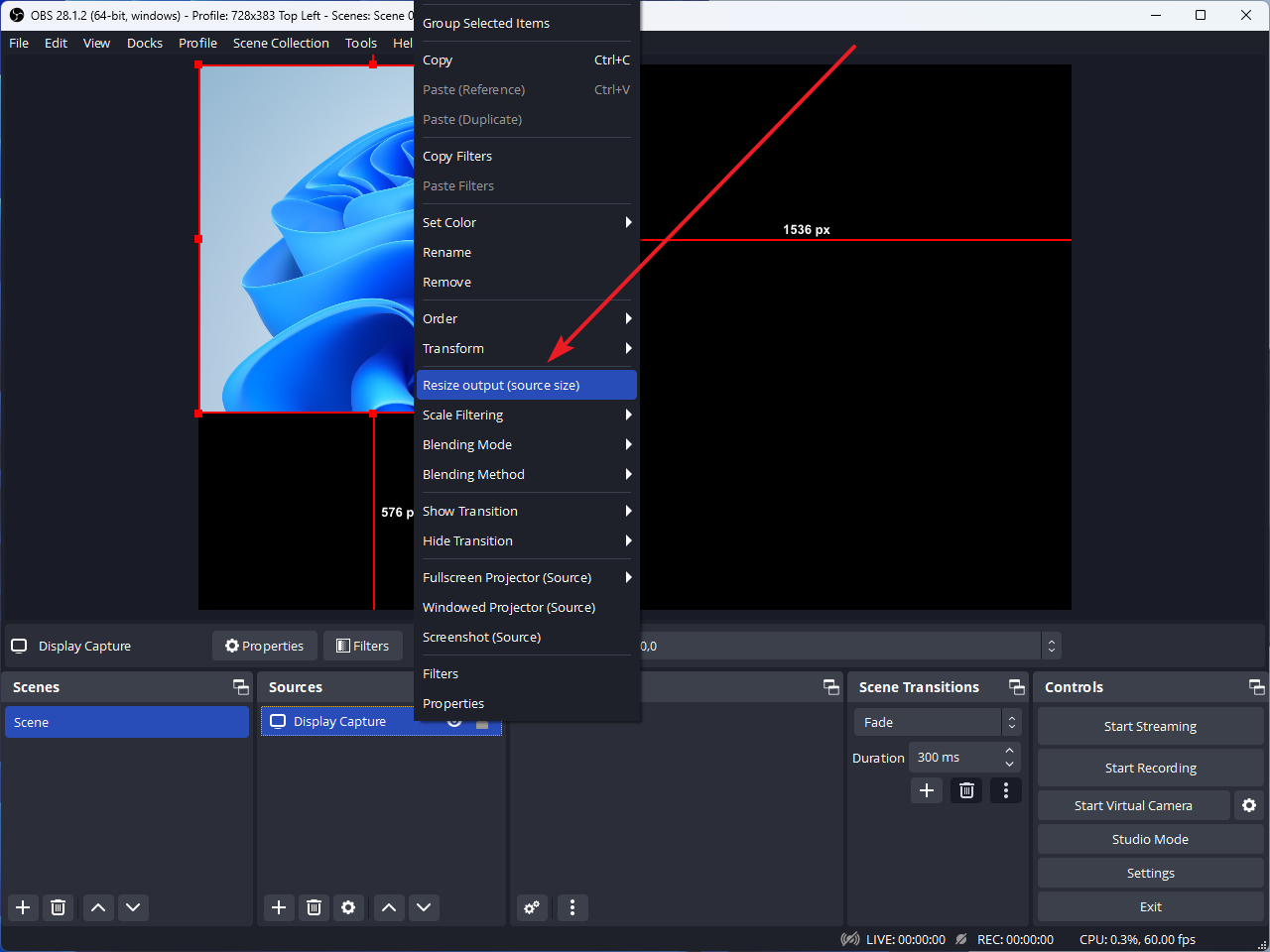Click the Properties button in source toolbar

265,646
